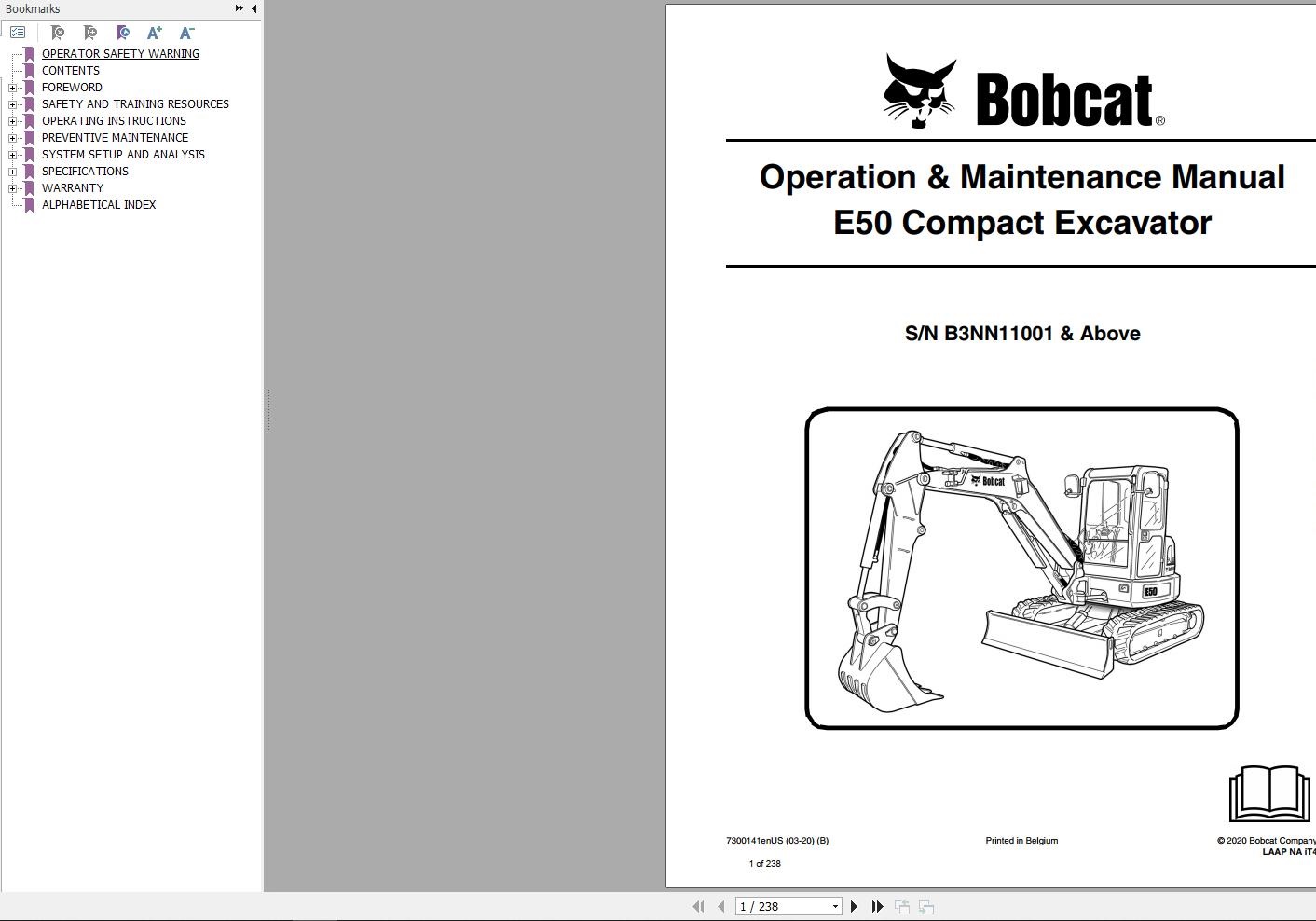Jump to the SPECIFICATIONS bookmark
The width and height of the screenshot is (1316, 921).
85,172
